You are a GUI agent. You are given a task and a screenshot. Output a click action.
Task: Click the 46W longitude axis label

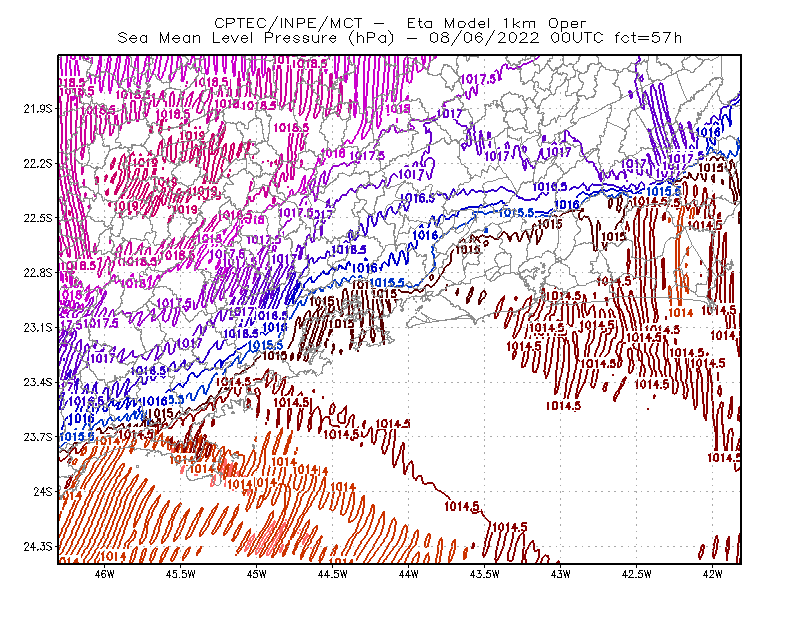point(105,574)
